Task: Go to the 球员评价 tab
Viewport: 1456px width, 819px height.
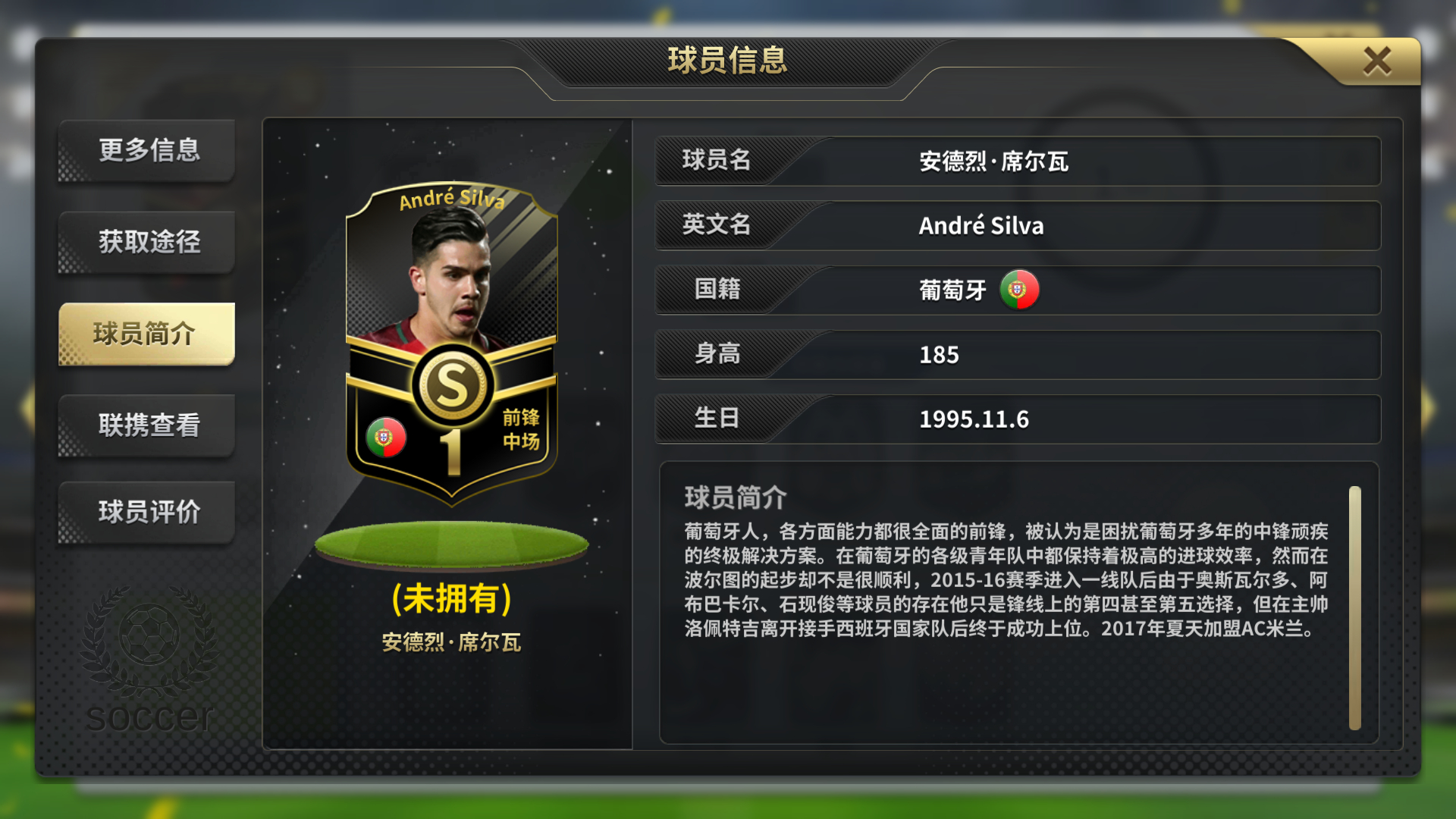Action: tap(147, 512)
